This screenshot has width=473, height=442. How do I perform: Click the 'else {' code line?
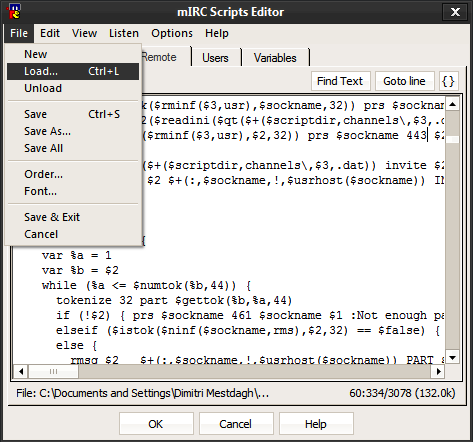pos(77,346)
